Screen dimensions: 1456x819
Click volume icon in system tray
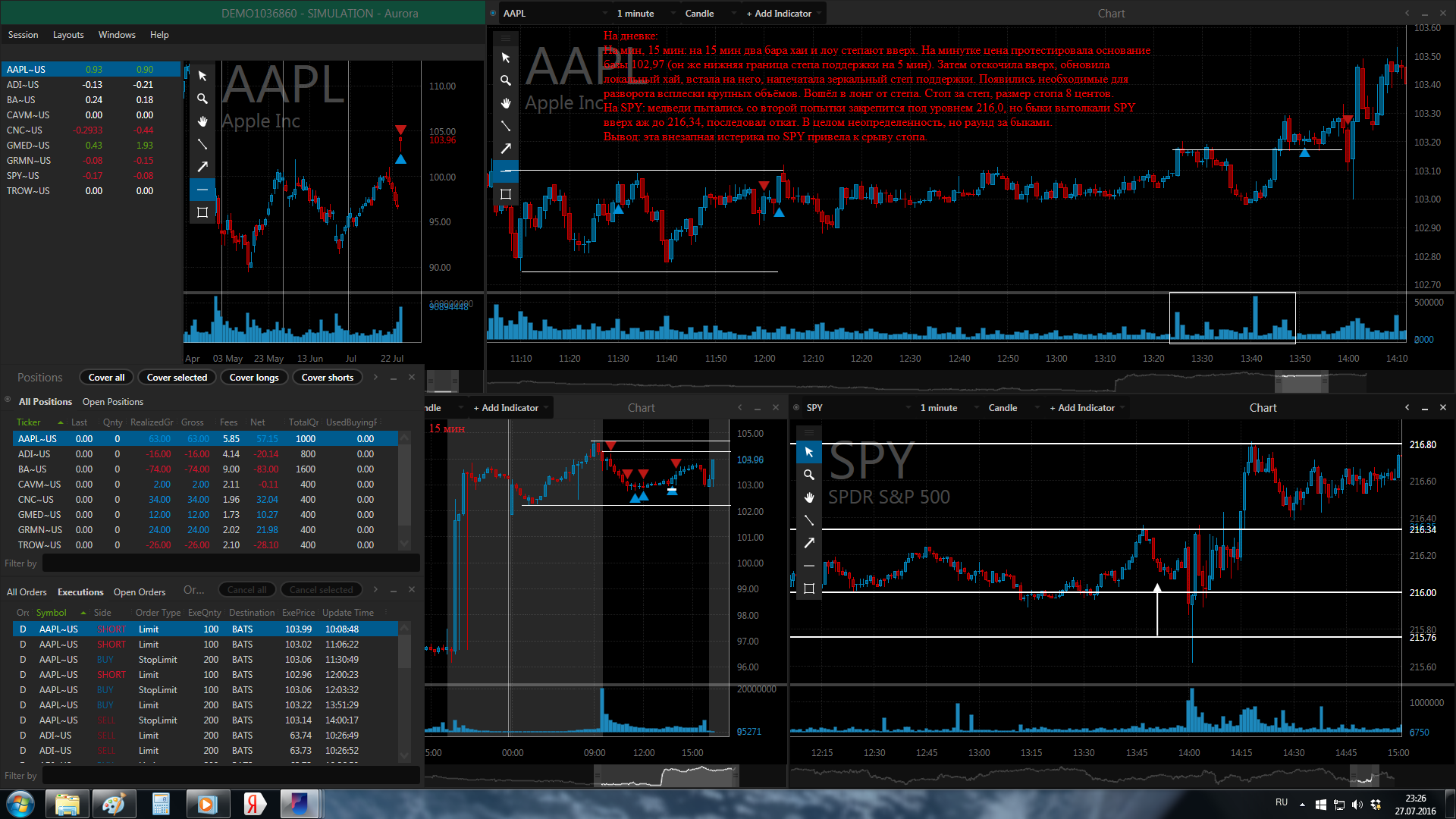pyautogui.click(x=1357, y=805)
